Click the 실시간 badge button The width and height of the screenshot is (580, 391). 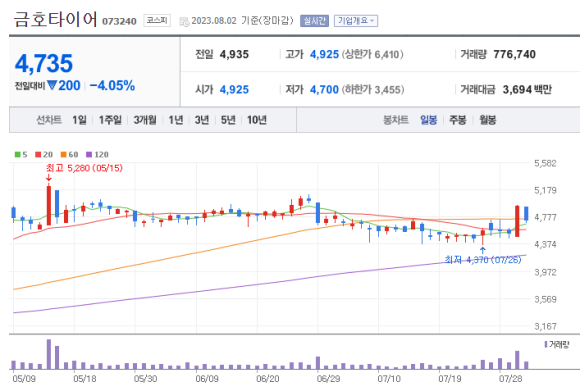[314, 21]
